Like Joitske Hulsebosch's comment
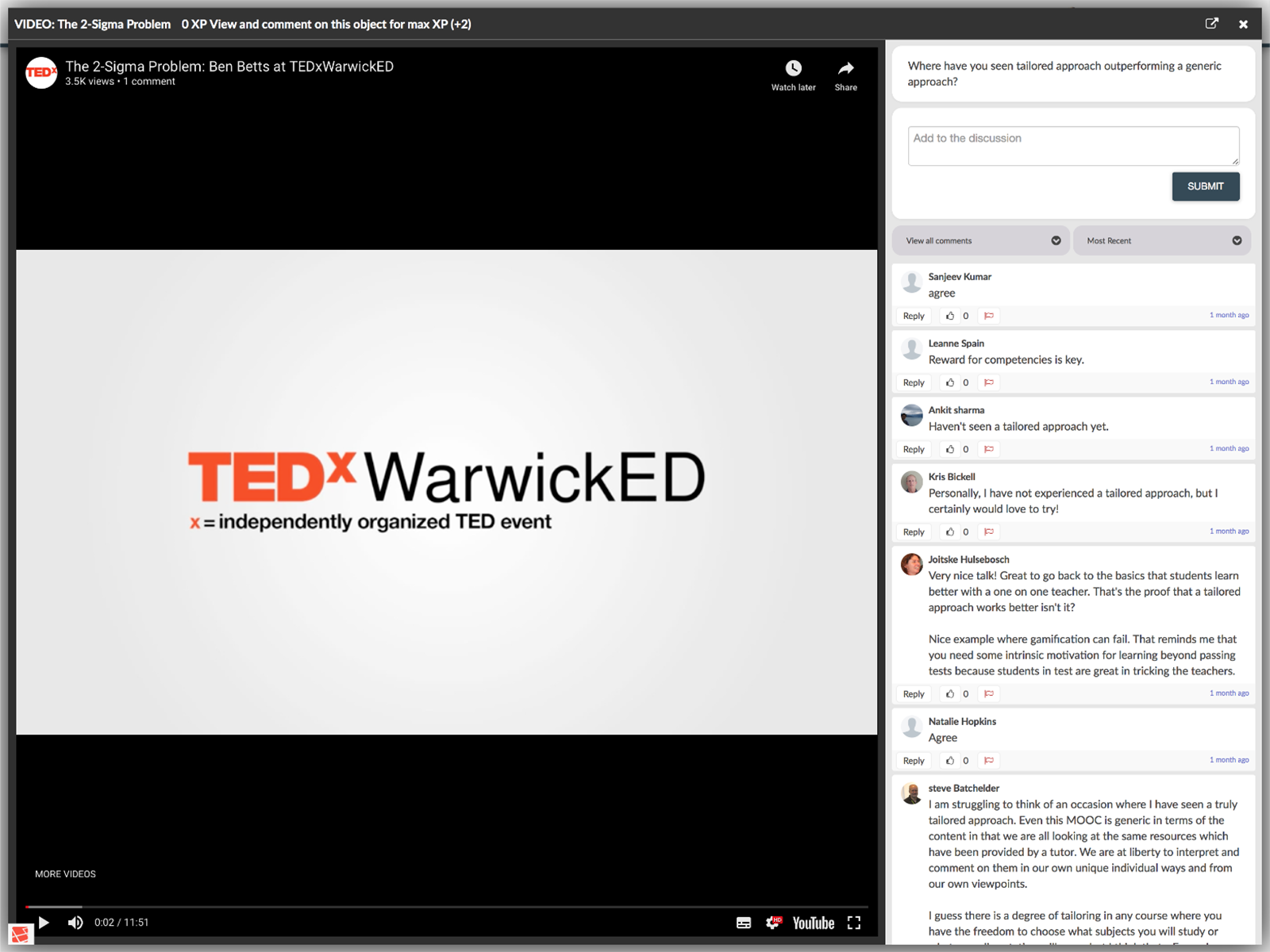 (x=950, y=693)
